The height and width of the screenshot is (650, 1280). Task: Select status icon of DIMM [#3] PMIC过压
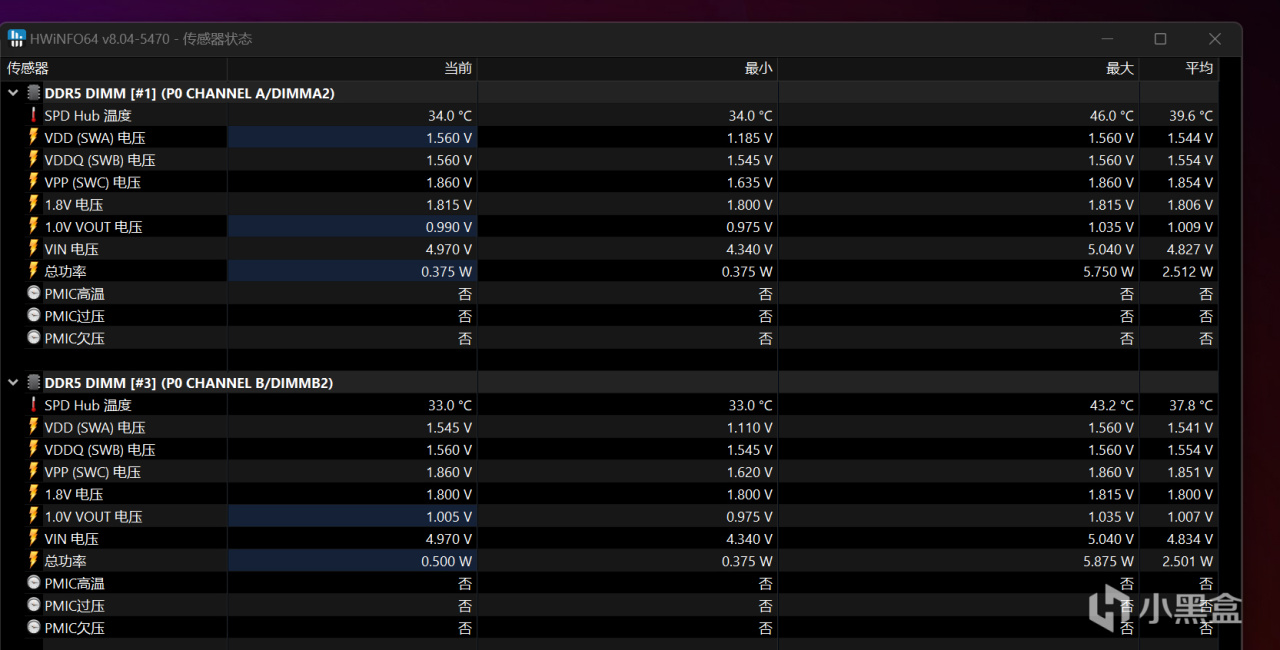pos(34,606)
